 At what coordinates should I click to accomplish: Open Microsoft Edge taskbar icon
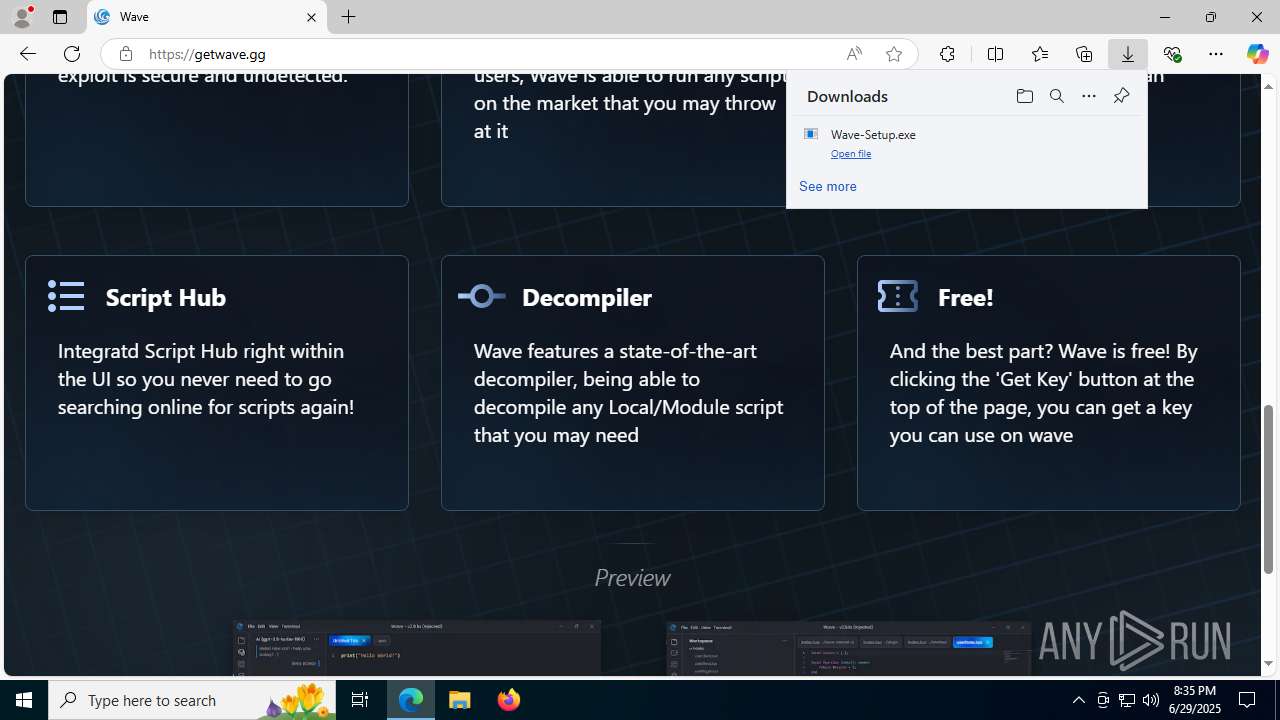(411, 700)
